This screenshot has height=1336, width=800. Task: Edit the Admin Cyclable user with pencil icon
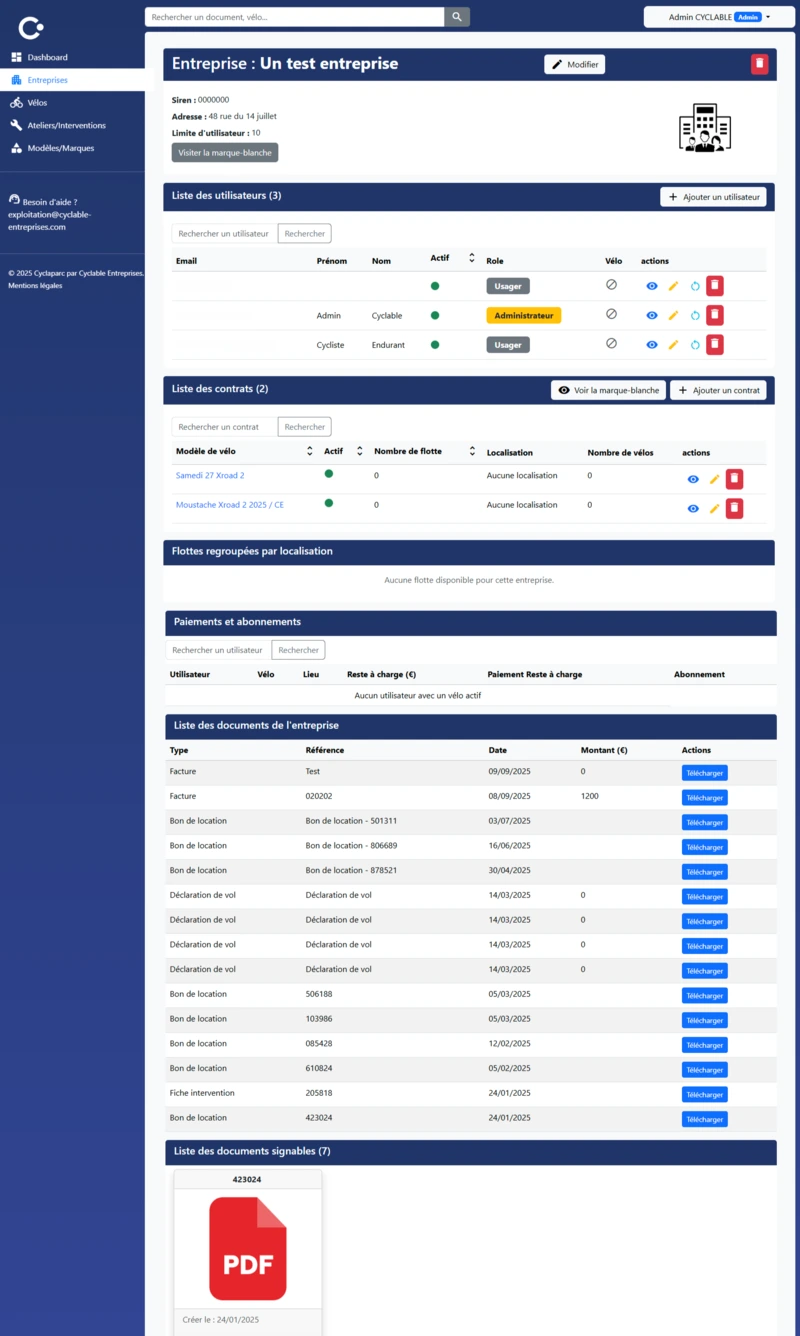coord(673,316)
